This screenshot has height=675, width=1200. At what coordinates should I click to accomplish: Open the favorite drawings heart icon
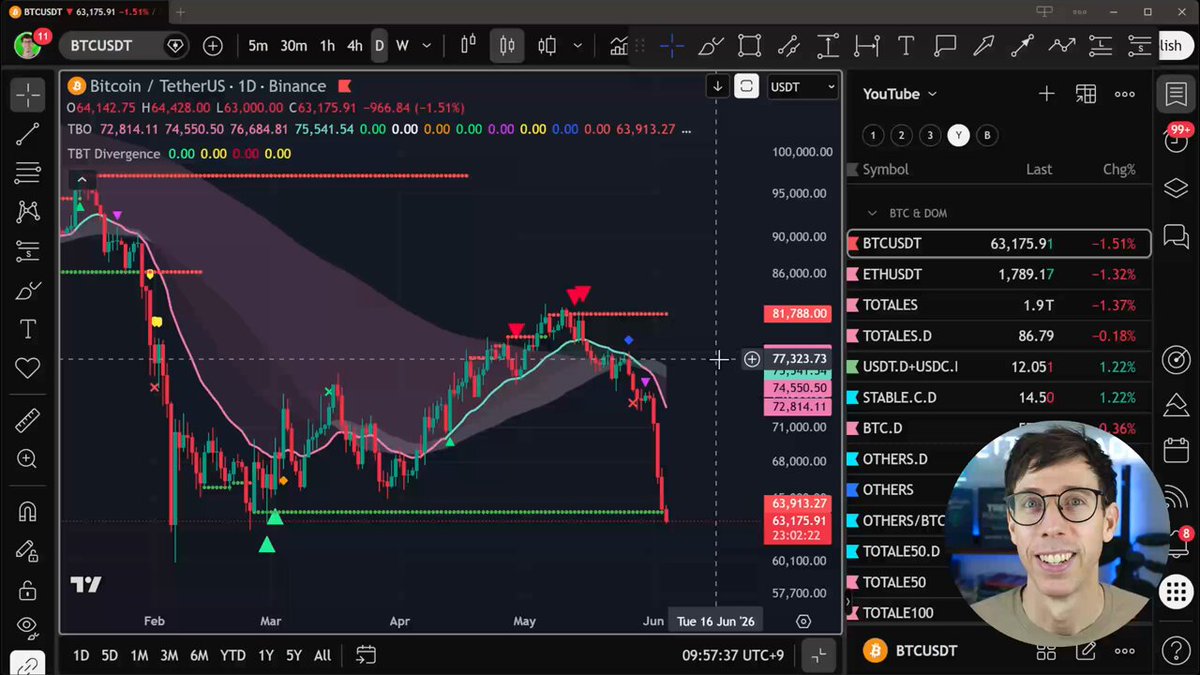pos(28,368)
